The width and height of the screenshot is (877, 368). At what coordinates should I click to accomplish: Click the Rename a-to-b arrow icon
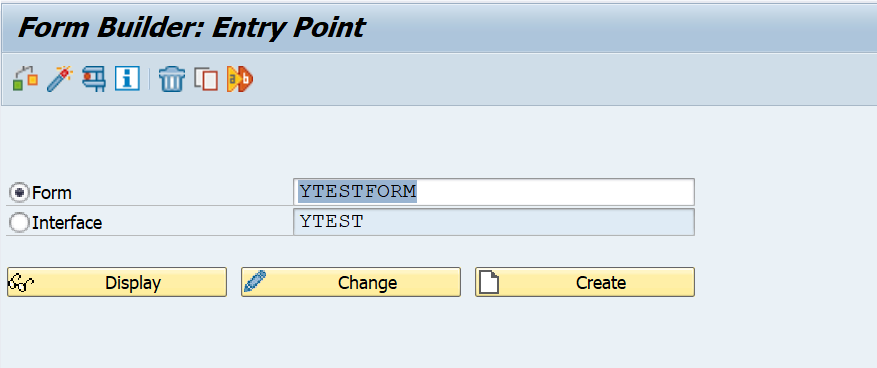coord(240,79)
